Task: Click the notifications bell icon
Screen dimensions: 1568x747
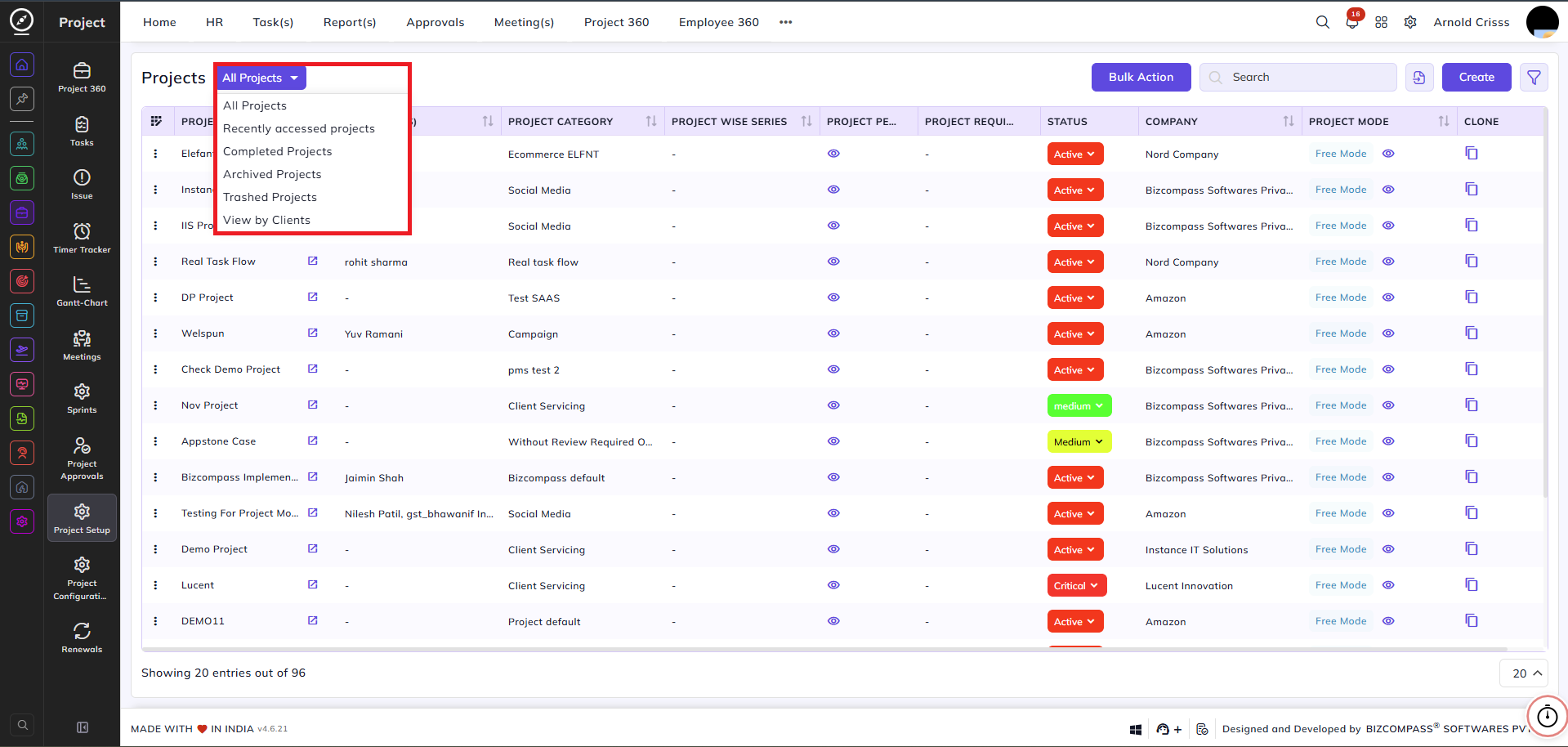Action: [1352, 22]
